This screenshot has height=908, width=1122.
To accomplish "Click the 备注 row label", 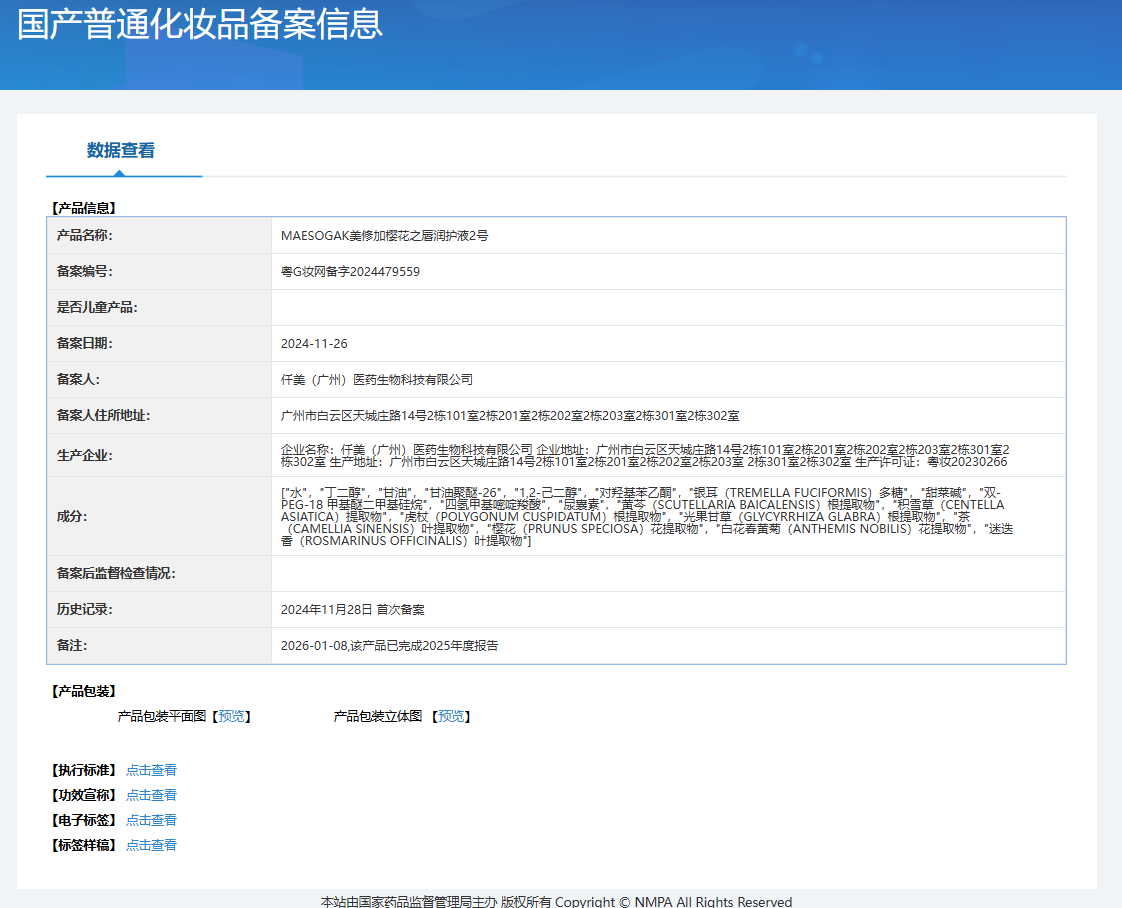I will click(x=72, y=645).
